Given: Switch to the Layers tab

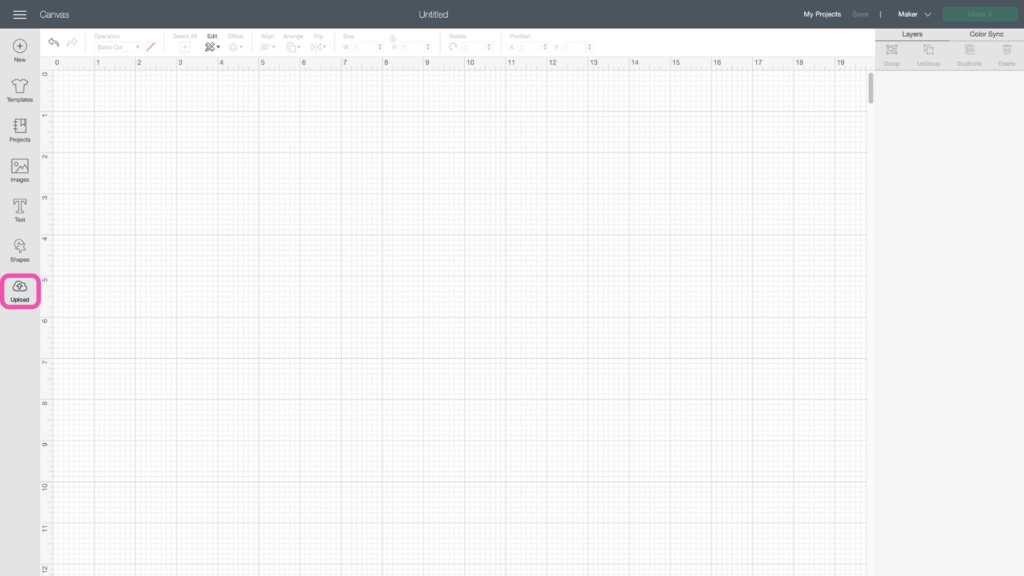Looking at the screenshot, I should [912, 34].
